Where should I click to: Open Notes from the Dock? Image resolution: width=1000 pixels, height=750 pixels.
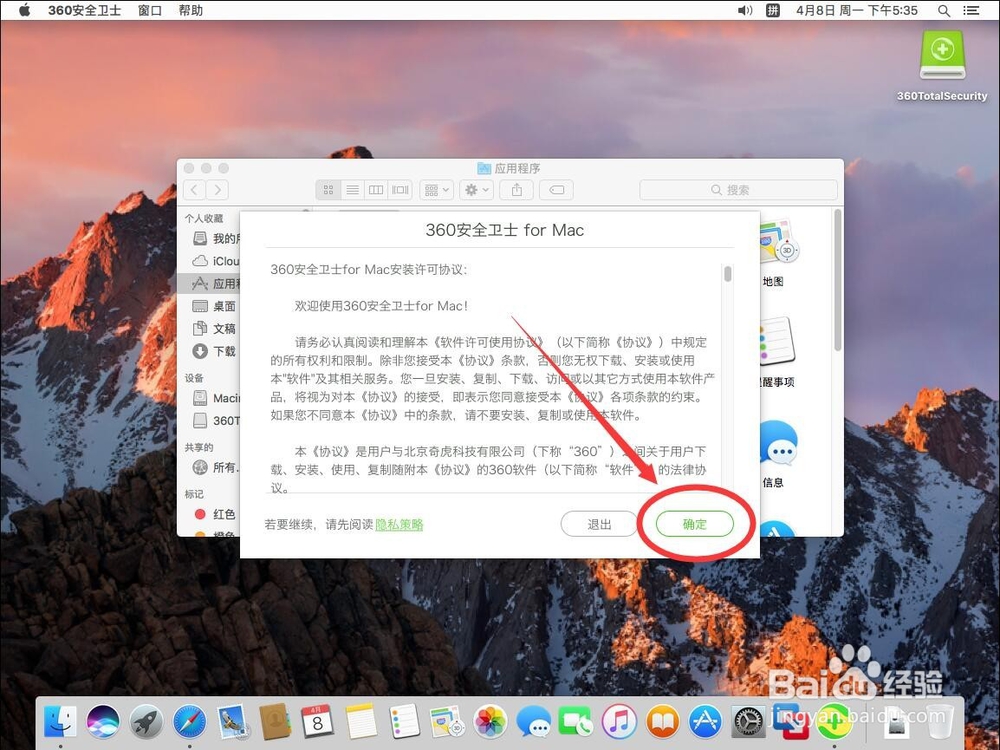(x=362, y=722)
